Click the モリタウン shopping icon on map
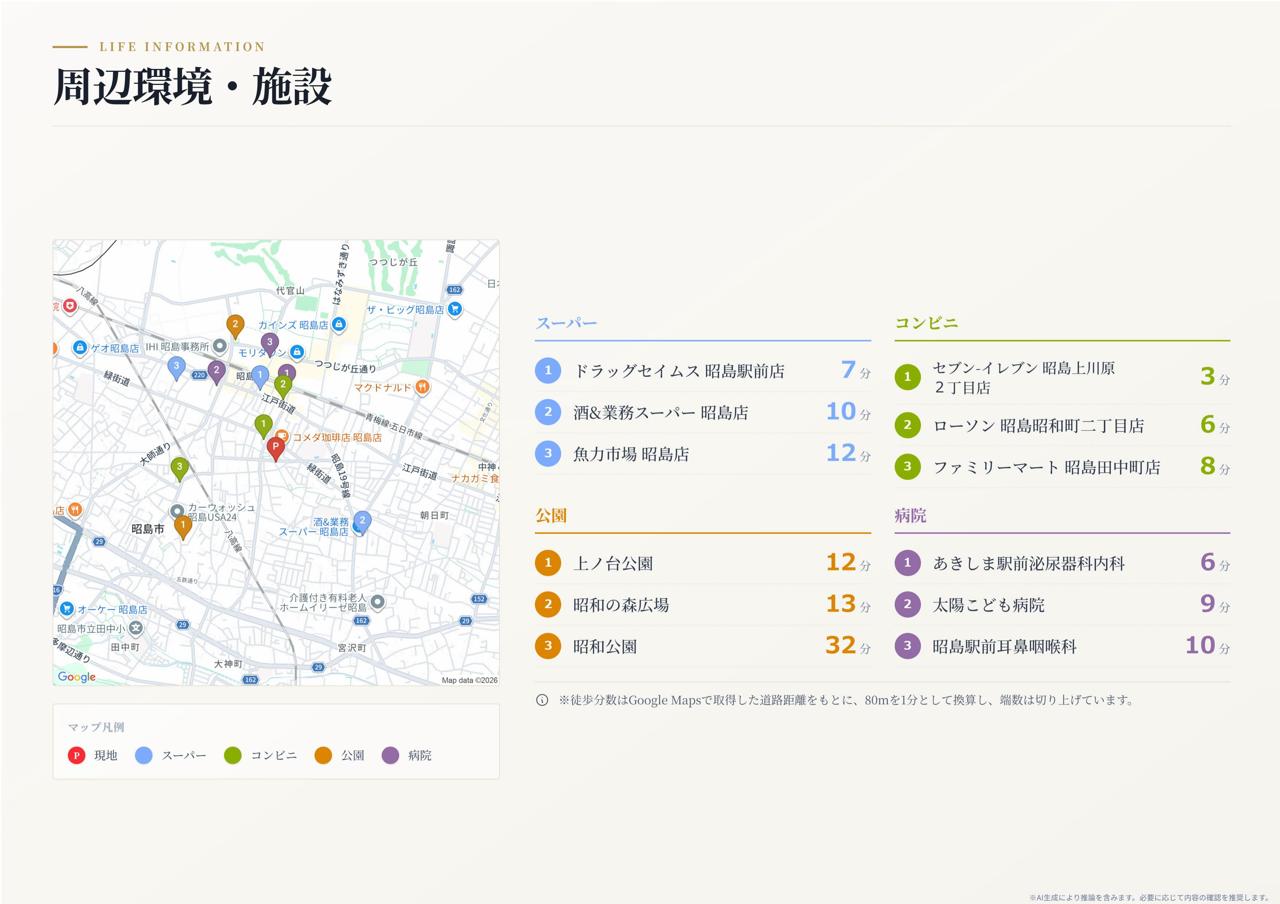 click(297, 352)
